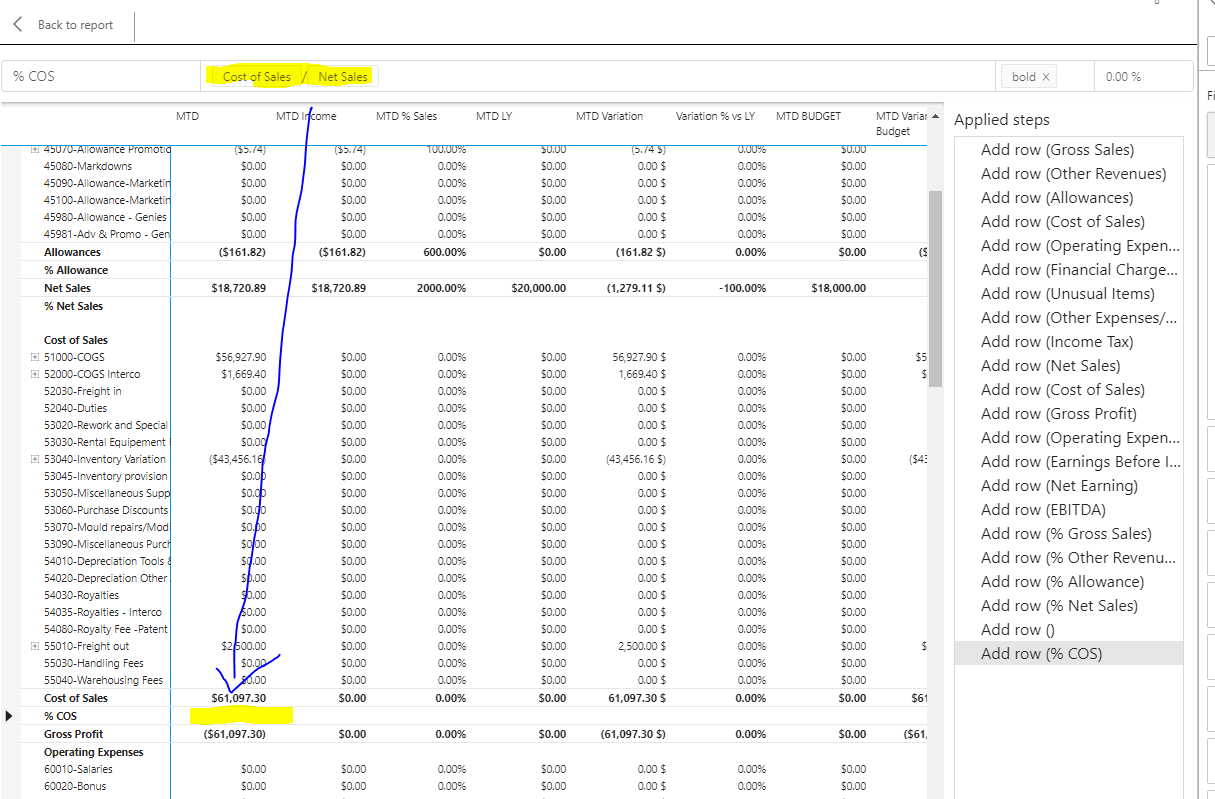
Task: Select Net Sales token in formula
Action: (x=343, y=76)
